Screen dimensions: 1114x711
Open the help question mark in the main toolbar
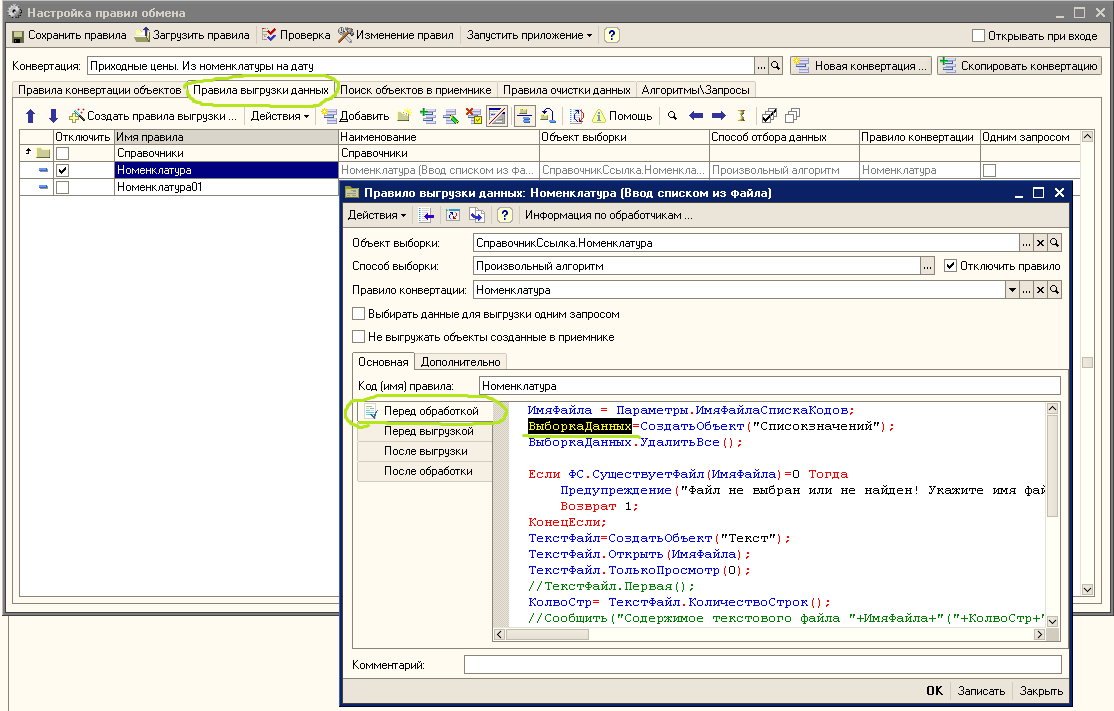pos(612,35)
